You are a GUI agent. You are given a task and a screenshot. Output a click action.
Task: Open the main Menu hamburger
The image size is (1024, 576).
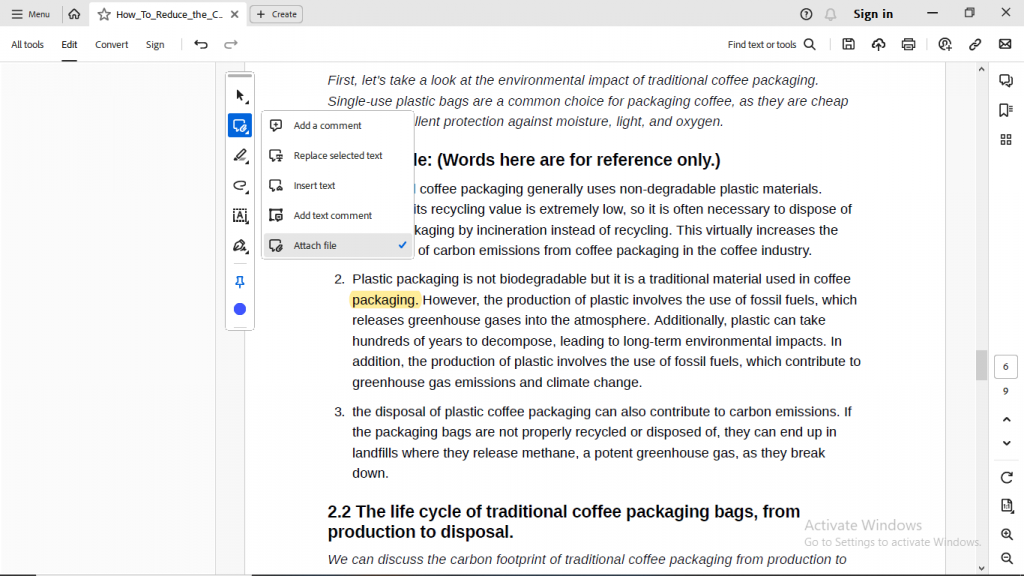(x=31, y=14)
